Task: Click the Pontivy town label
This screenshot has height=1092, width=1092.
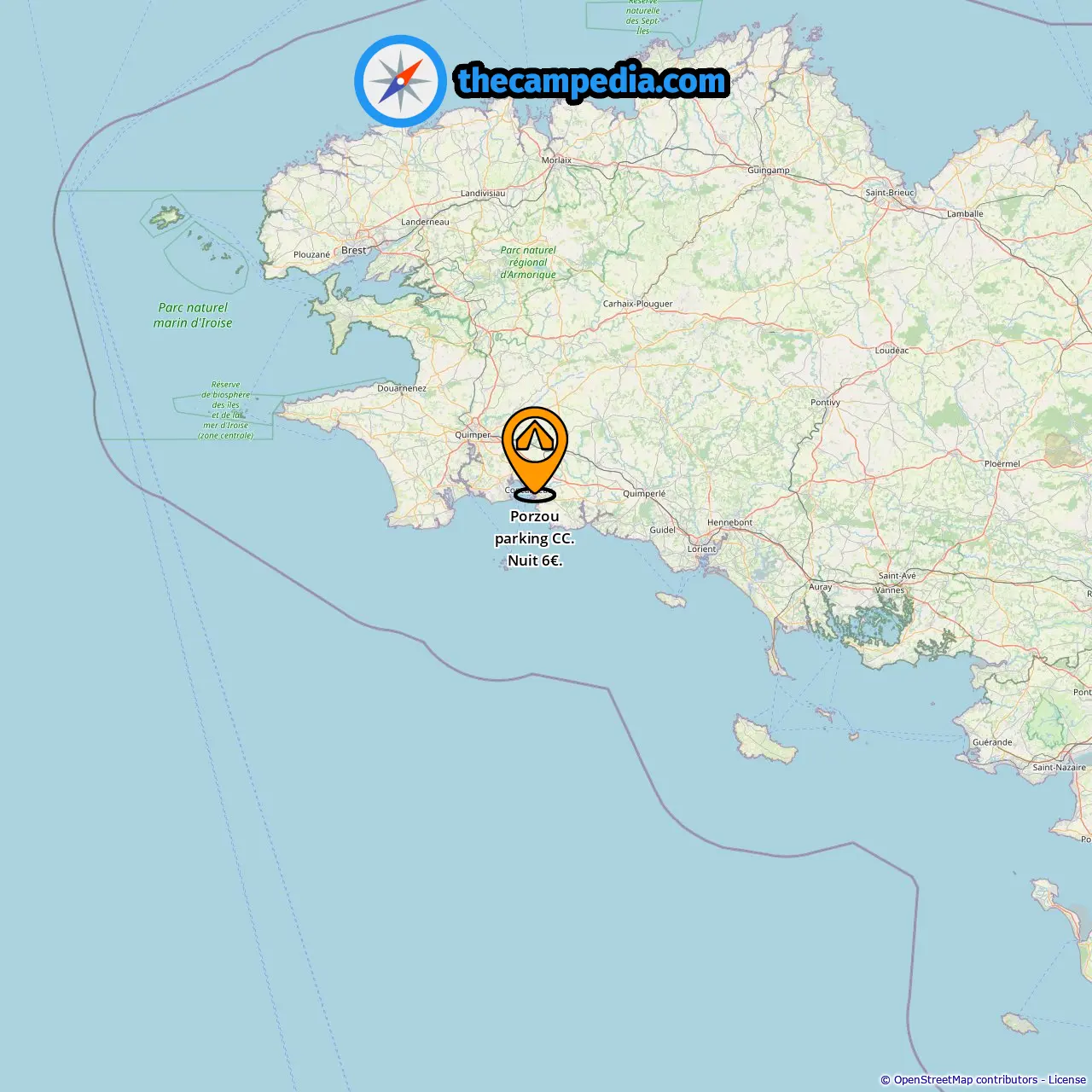Action: (x=825, y=403)
